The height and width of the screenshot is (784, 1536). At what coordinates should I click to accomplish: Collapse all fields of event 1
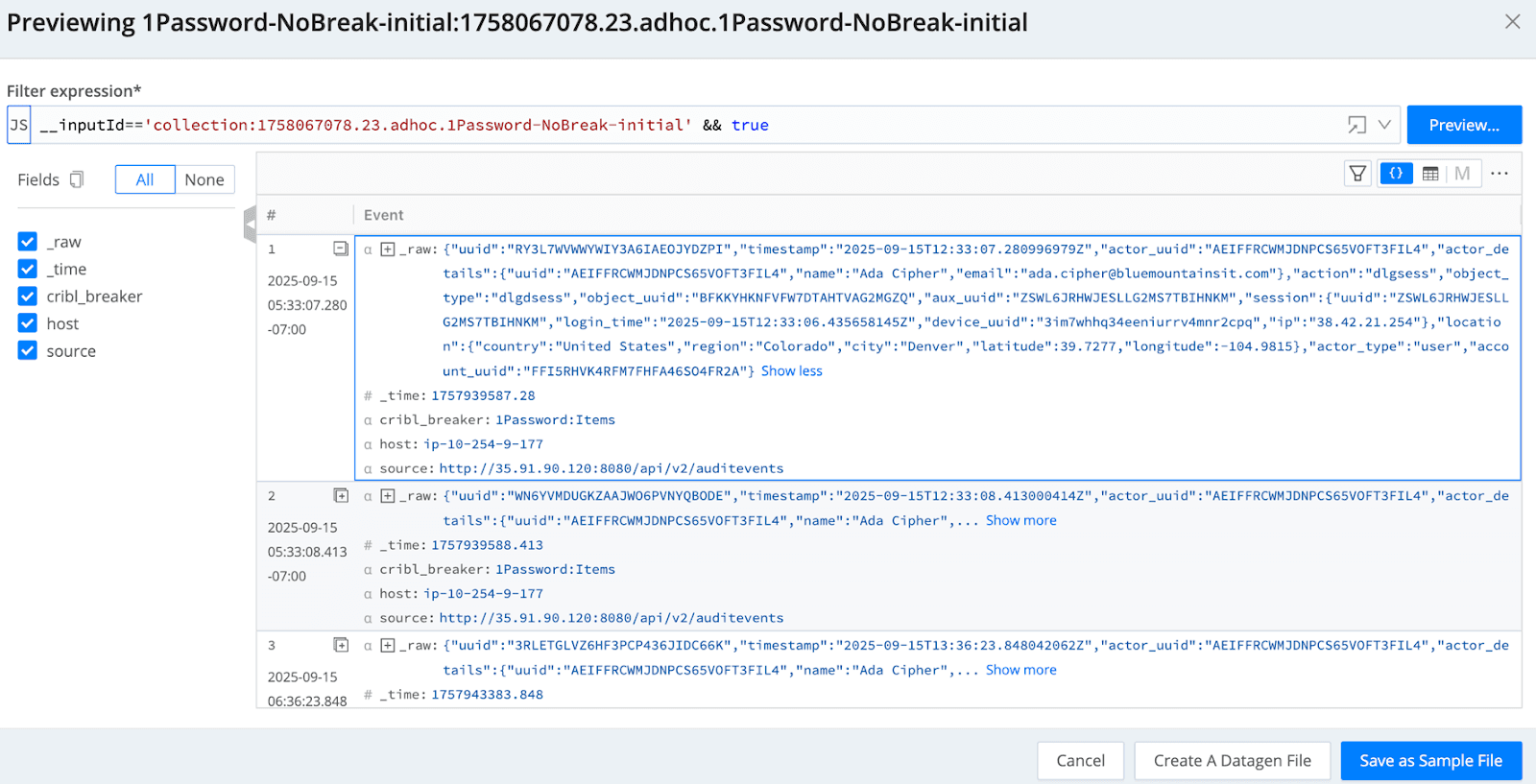(x=340, y=249)
